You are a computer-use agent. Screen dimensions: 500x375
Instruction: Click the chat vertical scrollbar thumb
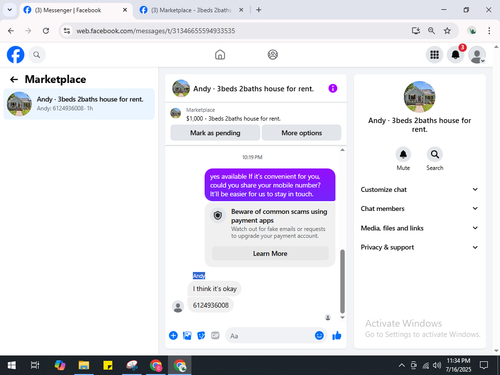click(x=342, y=281)
